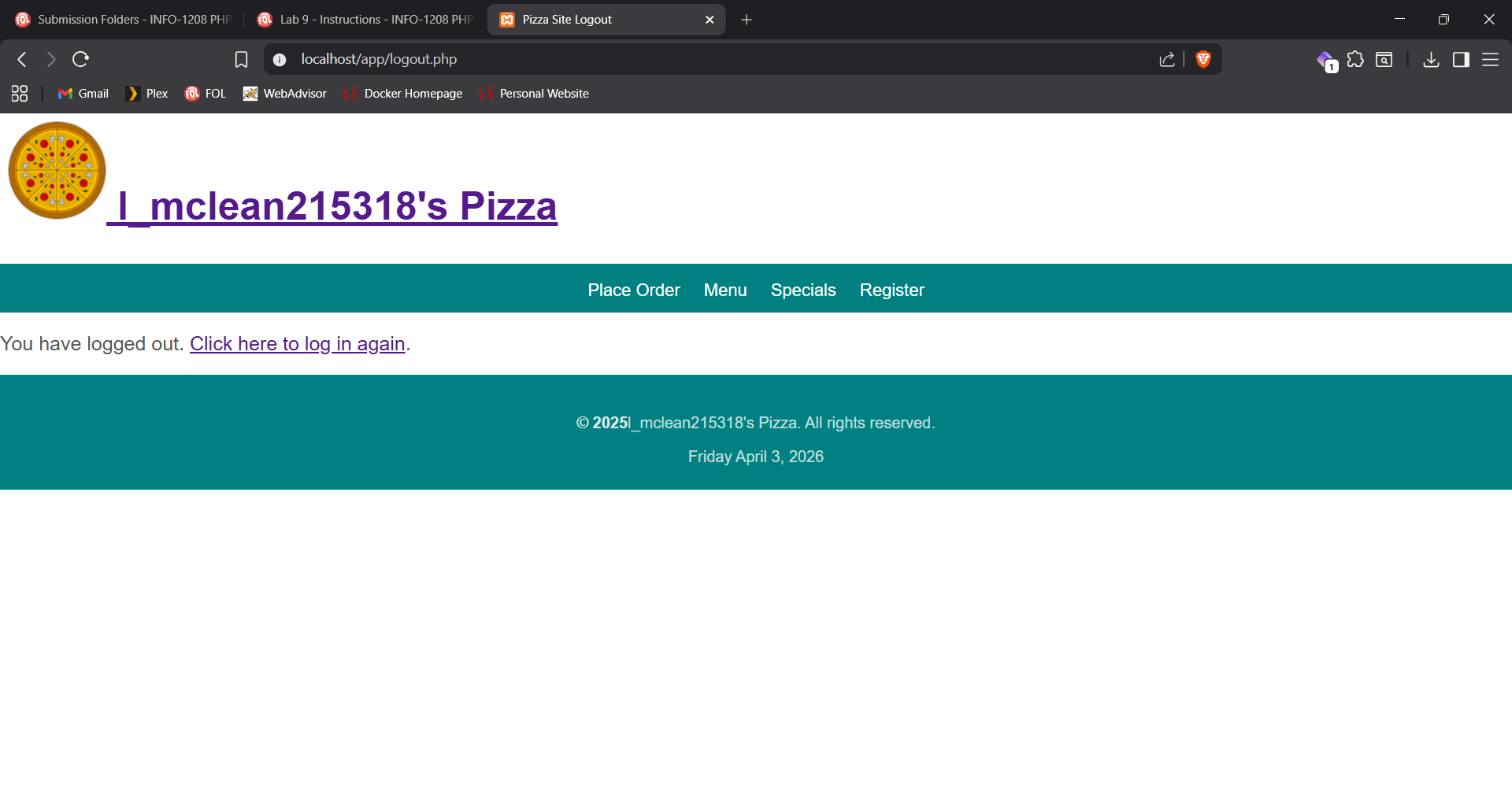
Task: Switch to Submission Folders tab
Action: tap(124, 20)
